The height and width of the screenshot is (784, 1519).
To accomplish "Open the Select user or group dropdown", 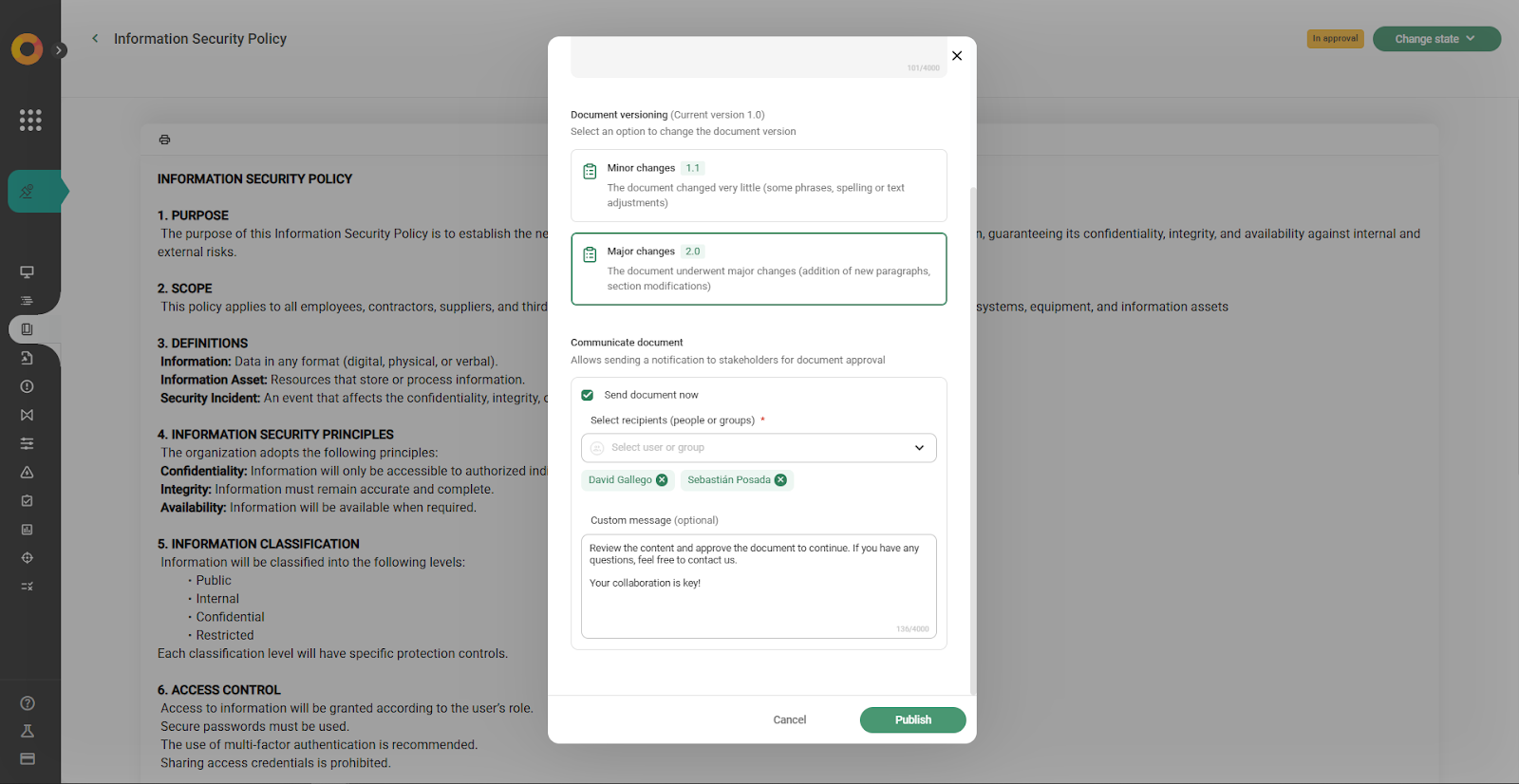I will [759, 448].
